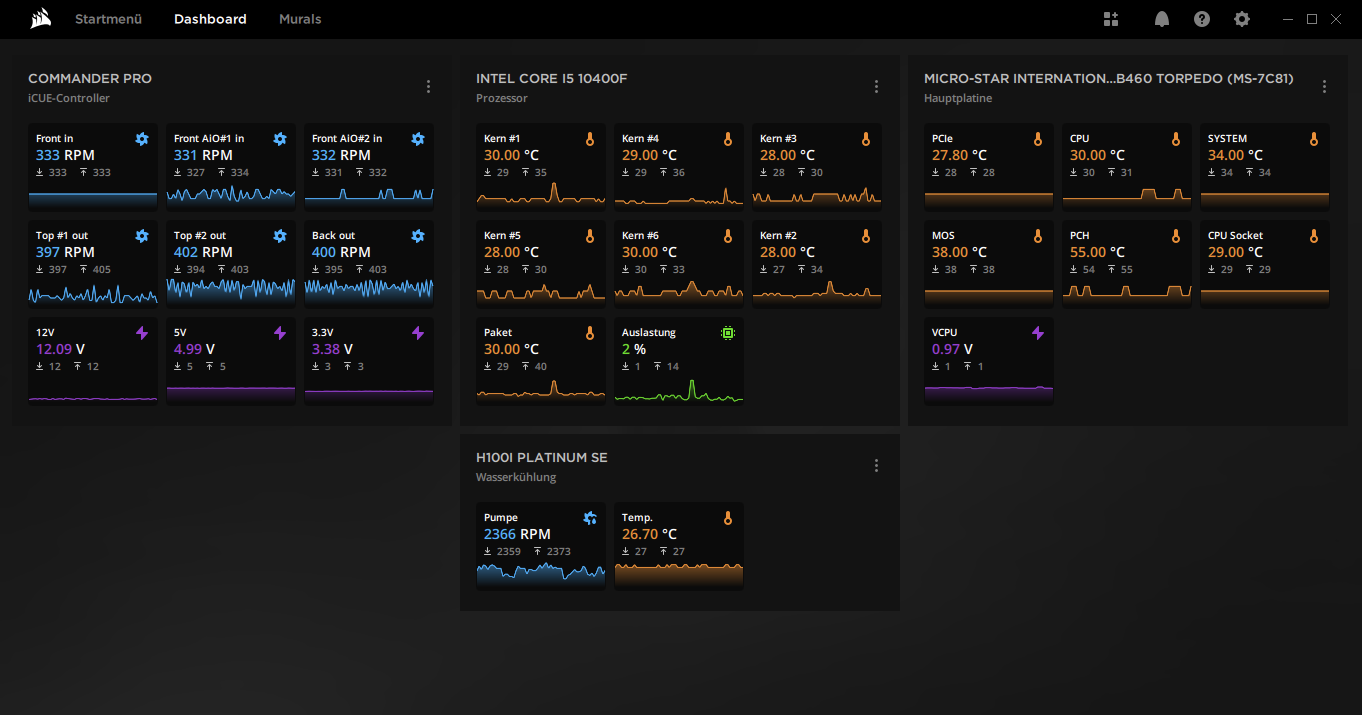1362x715 pixels.
Task: Click the MOS thermometer icon
Action: (1038, 236)
